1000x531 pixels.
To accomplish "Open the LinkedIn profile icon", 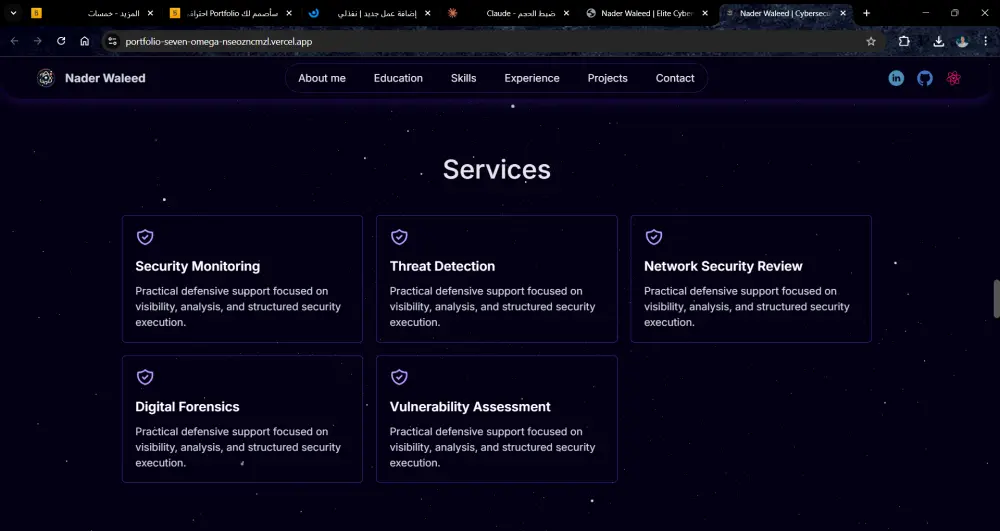I will [896, 78].
